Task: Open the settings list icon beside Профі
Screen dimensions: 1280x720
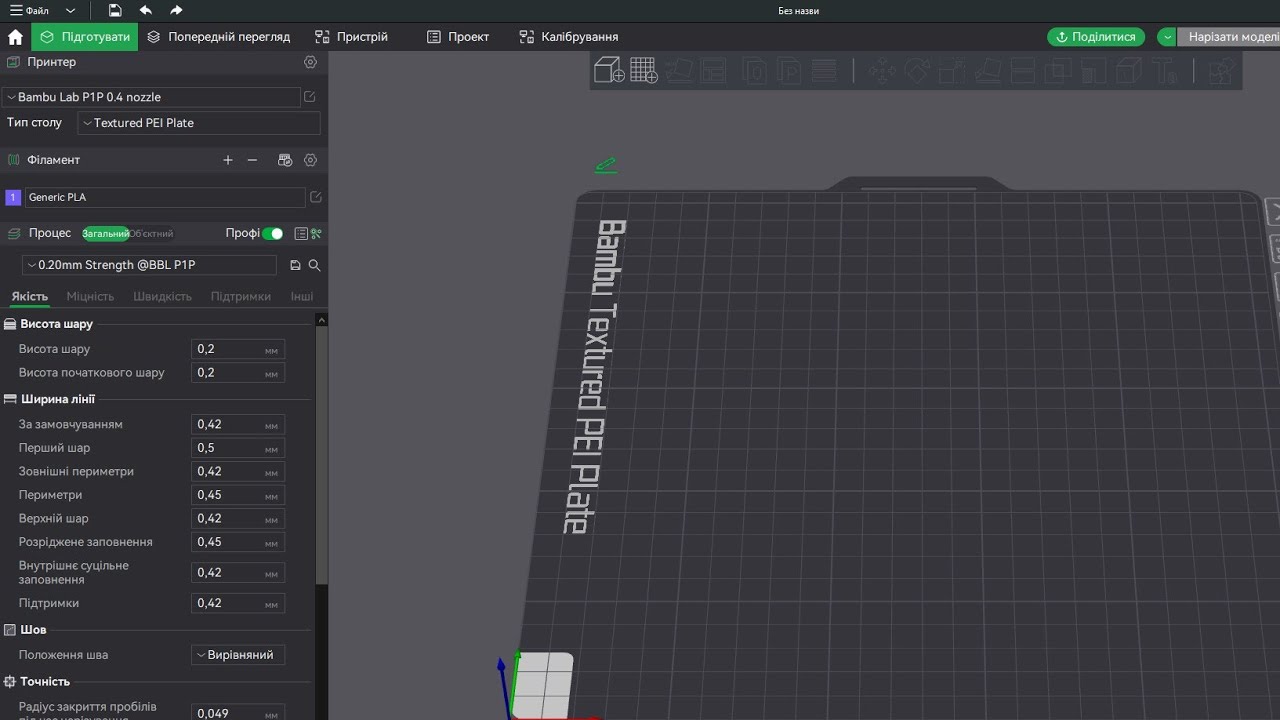Action: (301, 233)
